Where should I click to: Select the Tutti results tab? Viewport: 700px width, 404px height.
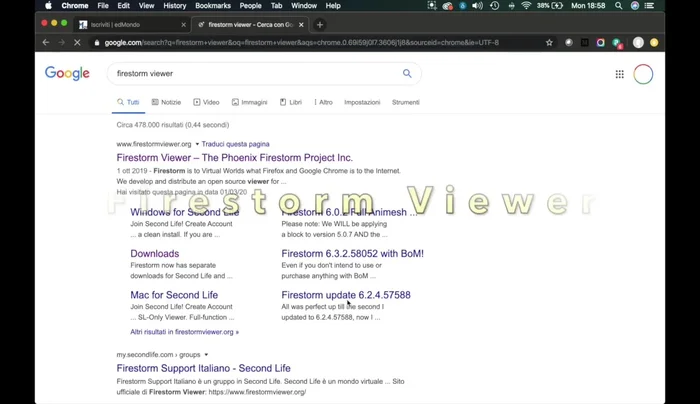tap(129, 102)
